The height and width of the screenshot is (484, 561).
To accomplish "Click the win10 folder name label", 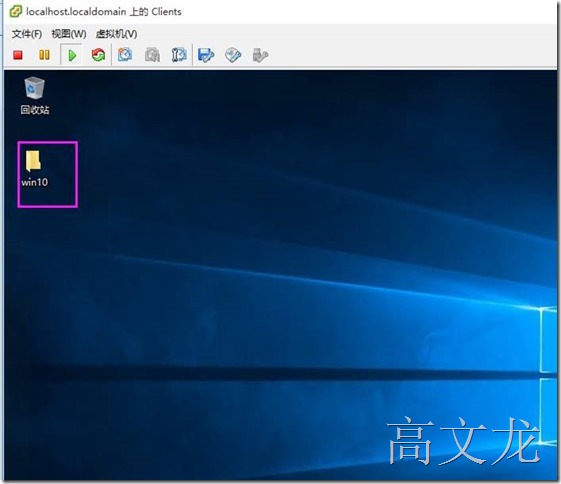I will [x=34, y=182].
